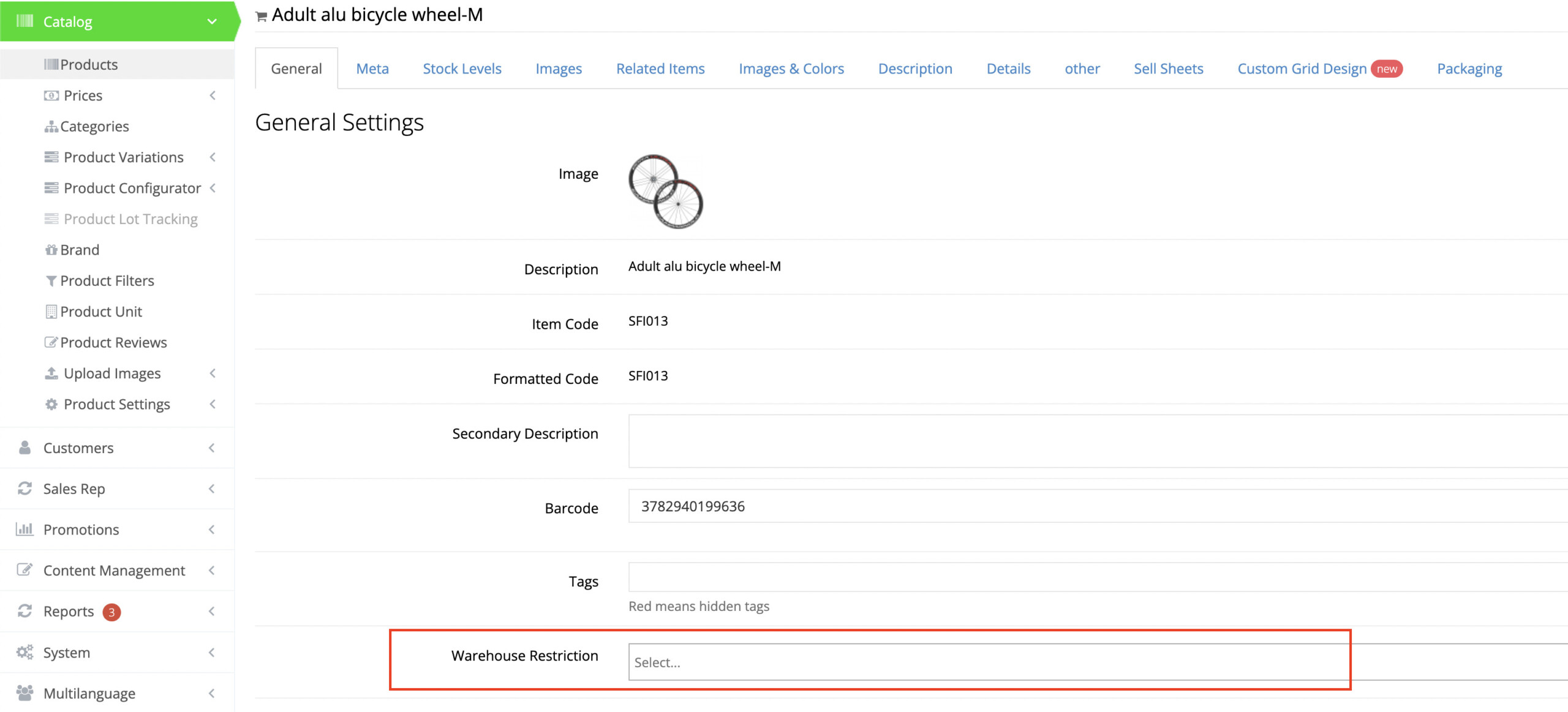Click the bicycle wheel product image
Screen dimensions: 1568x712
click(x=666, y=192)
